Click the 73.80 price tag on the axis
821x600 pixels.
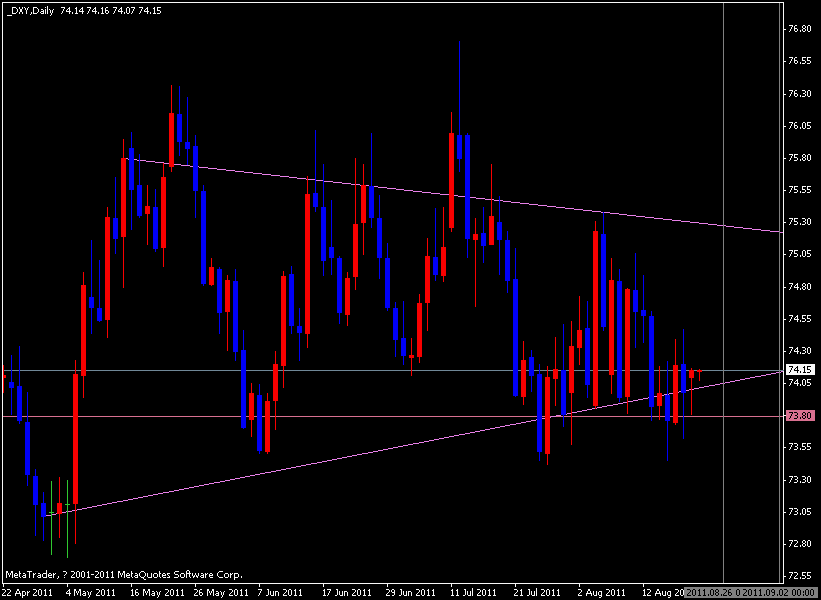click(798, 414)
